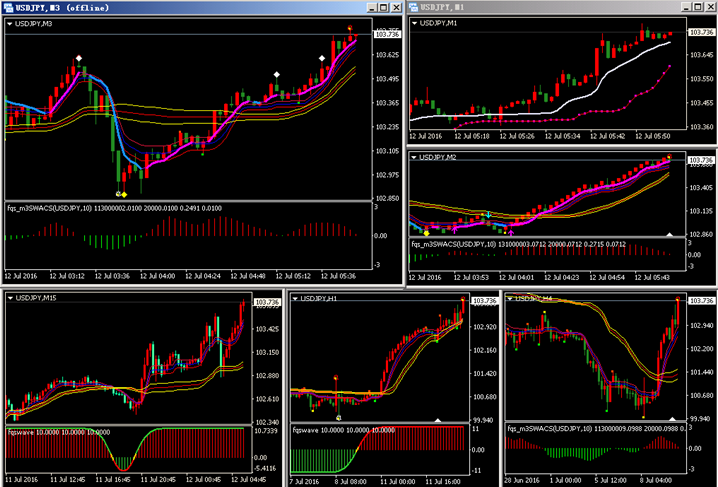Activate the USDJPY,M3 (offline) title bar
Image resolution: width=718 pixels, height=487 pixels.
[x=150, y=8]
